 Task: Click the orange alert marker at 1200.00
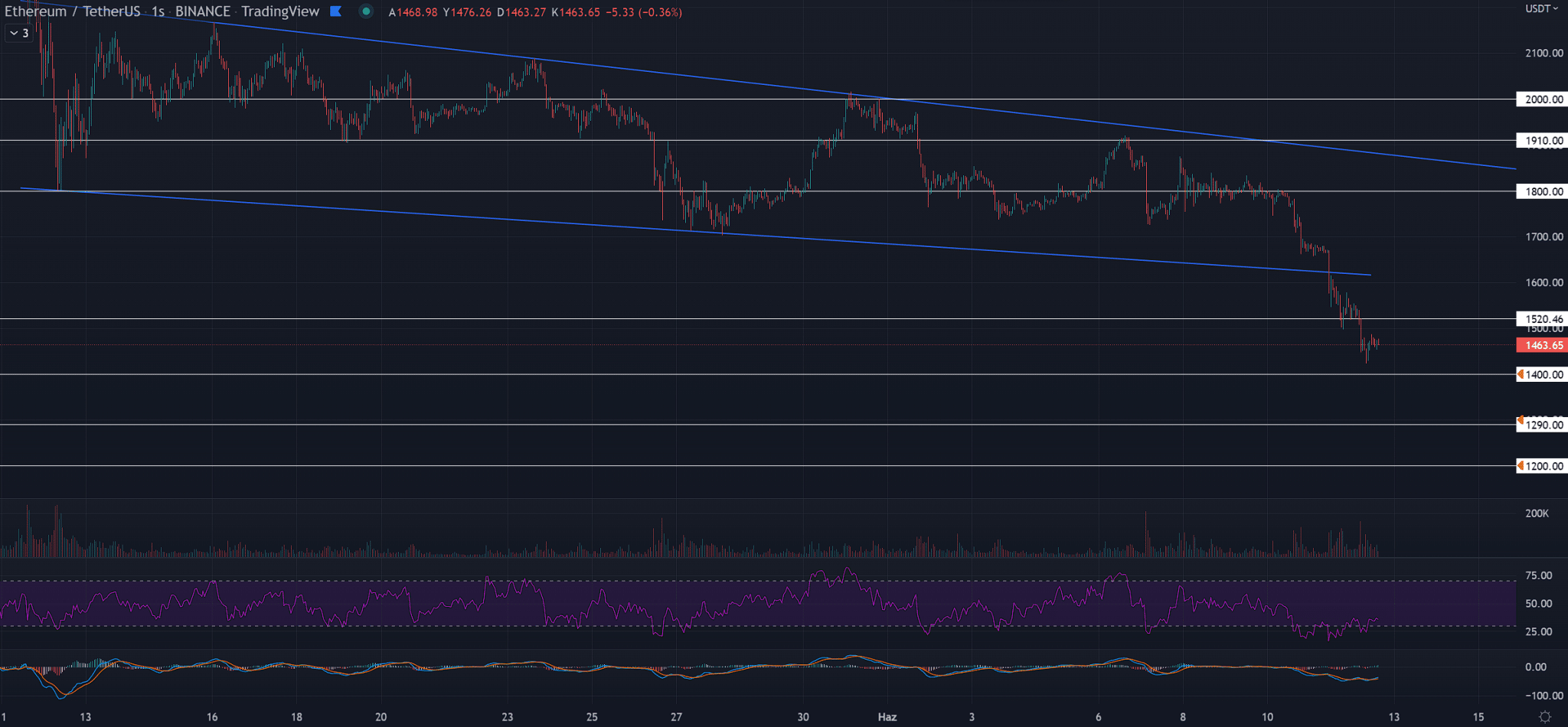[1521, 465]
